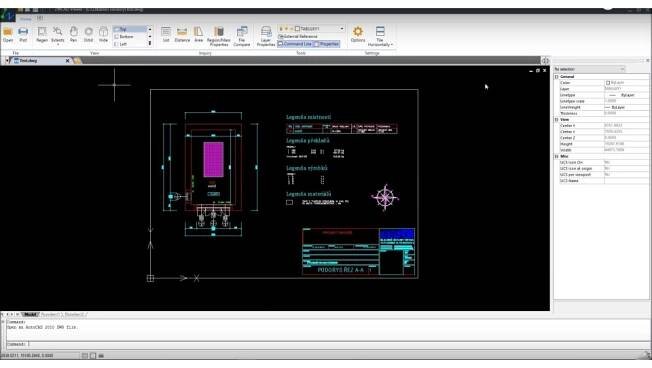
Task: Select the Thickness property row
Action: click(x=604, y=114)
